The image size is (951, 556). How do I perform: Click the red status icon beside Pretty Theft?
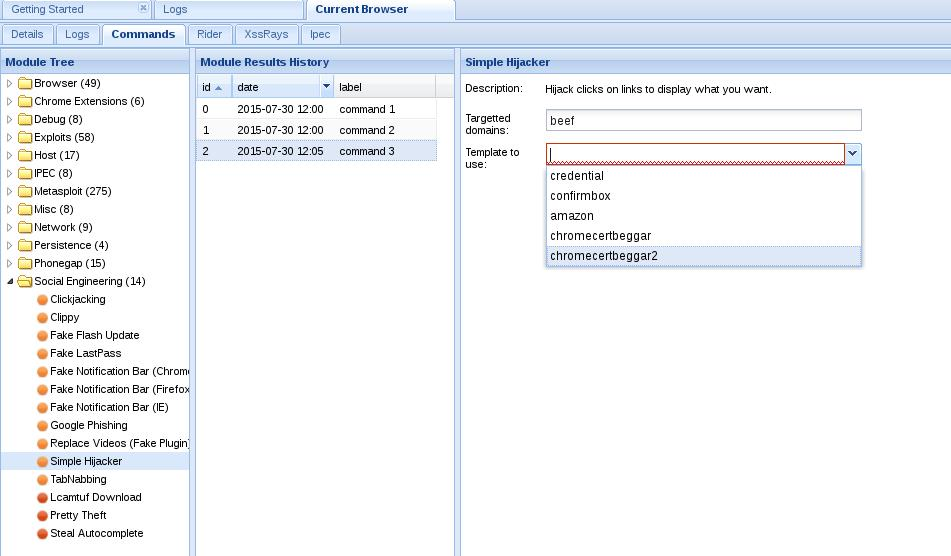click(x=42, y=515)
